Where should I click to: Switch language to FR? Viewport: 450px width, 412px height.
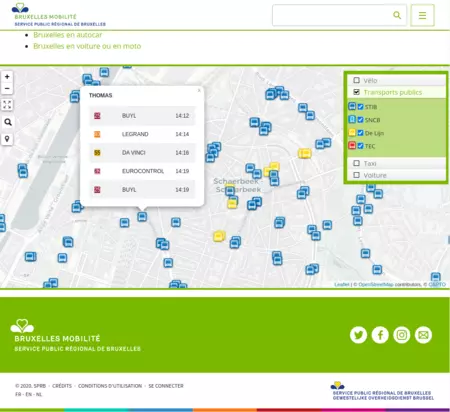[18, 394]
